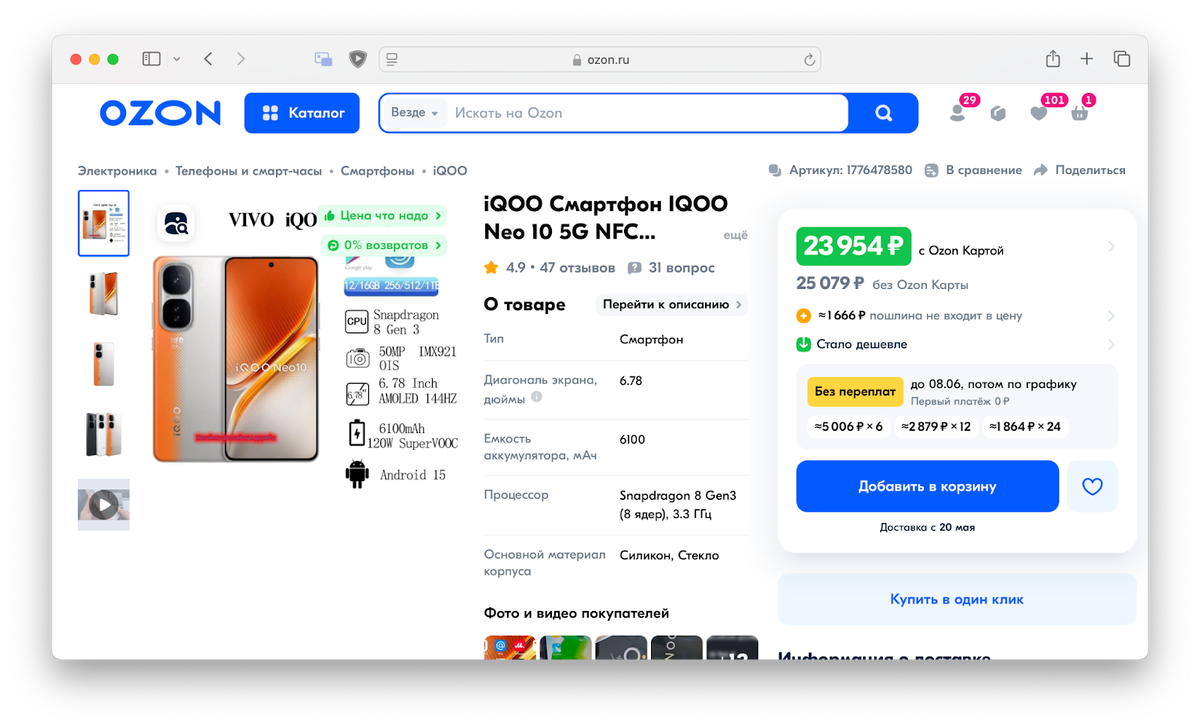
Task: Select the second thumbnail showing phone angle
Action: click(104, 294)
